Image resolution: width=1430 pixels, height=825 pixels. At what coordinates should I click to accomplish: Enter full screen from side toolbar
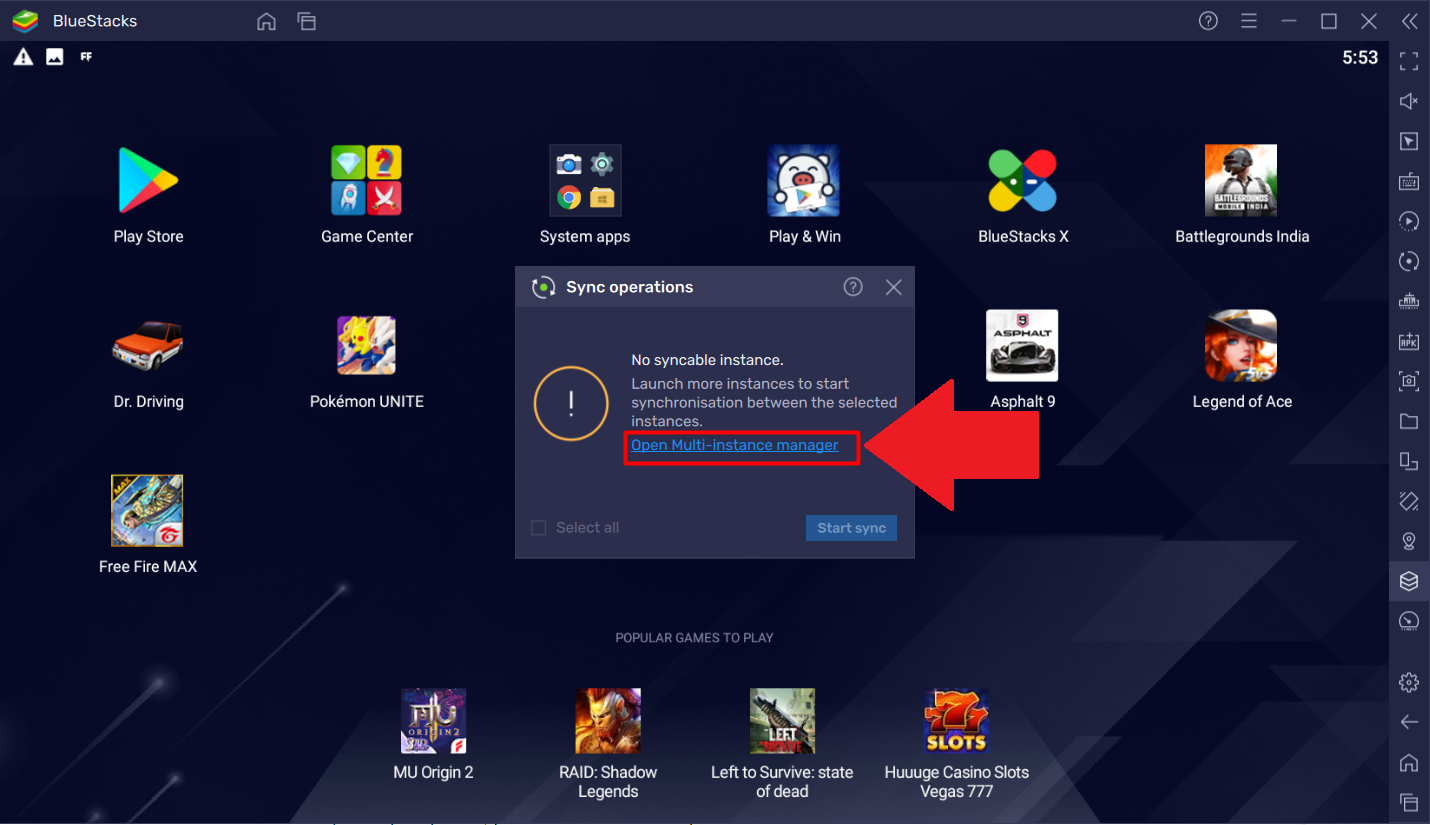click(1409, 61)
